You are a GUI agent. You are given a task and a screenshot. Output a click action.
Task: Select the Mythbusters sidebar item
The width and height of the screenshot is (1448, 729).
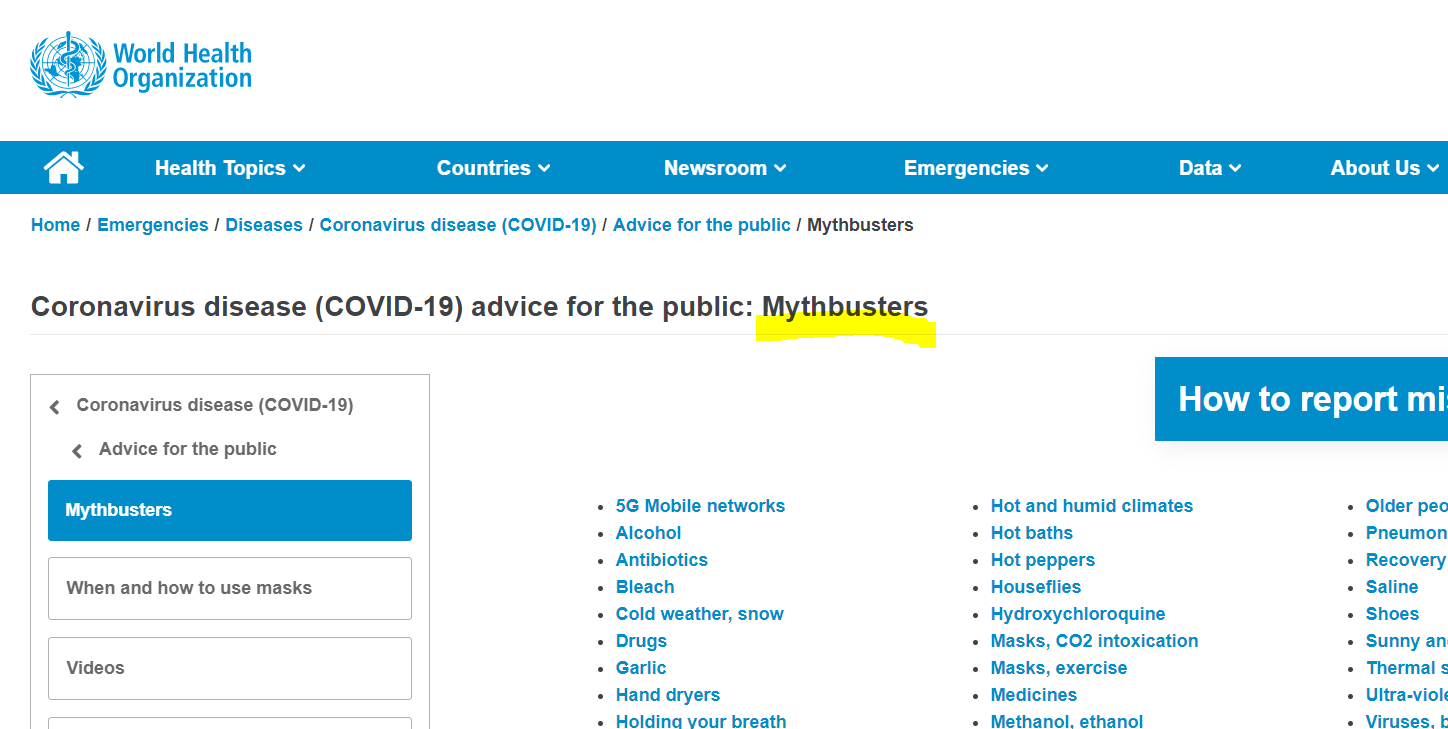click(x=230, y=510)
